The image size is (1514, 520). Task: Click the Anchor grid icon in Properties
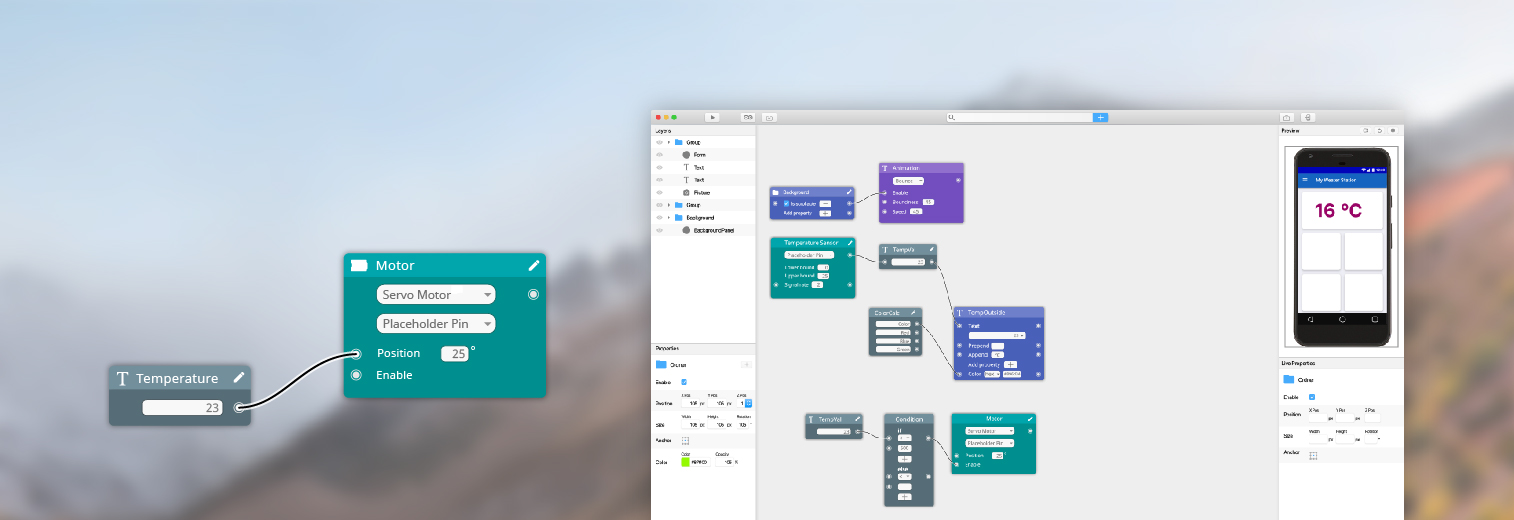pos(685,440)
